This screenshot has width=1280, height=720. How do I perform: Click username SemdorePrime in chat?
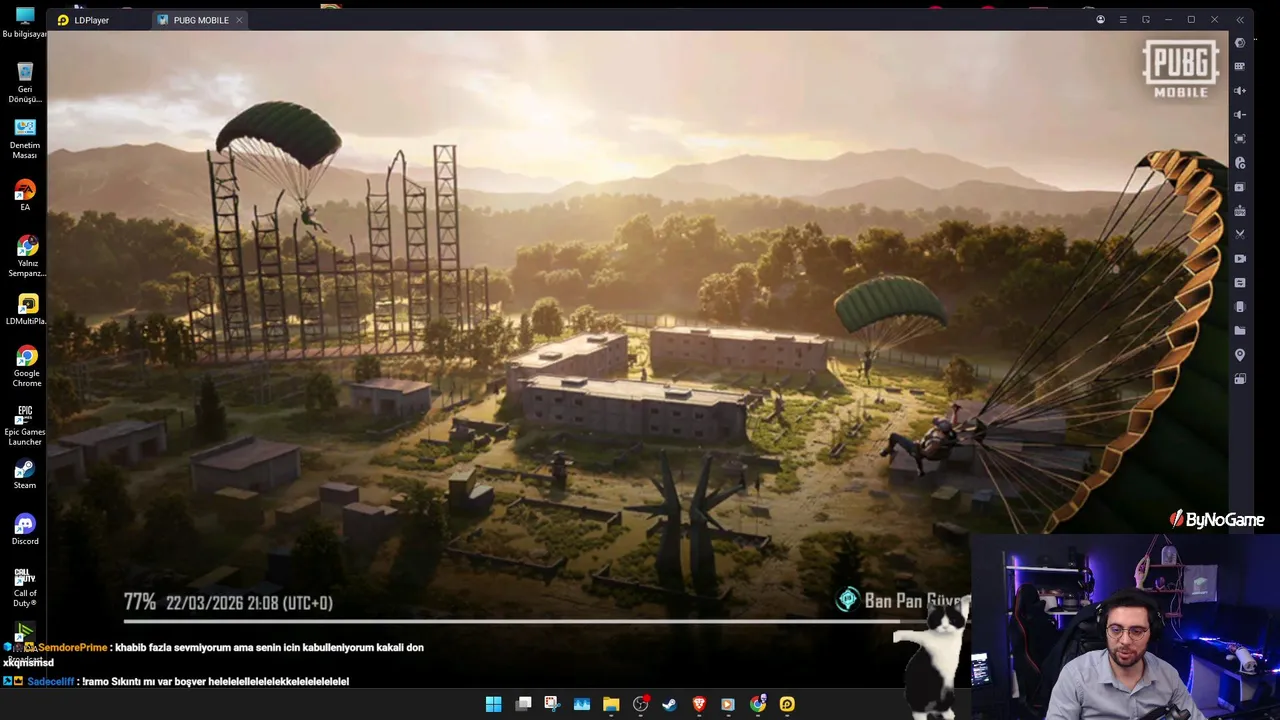[x=72, y=647]
